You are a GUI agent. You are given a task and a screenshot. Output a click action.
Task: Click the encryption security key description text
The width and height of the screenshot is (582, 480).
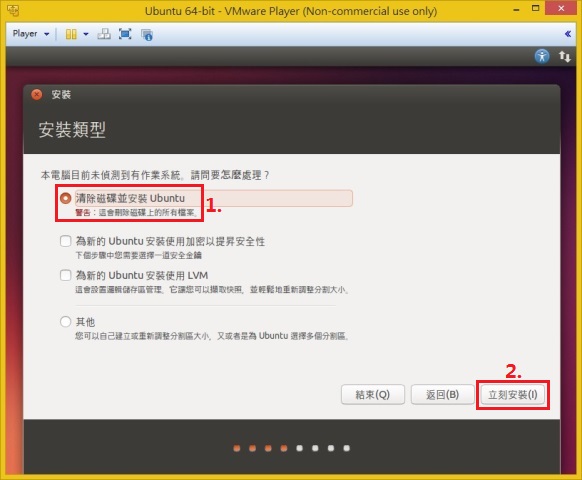click(x=138, y=255)
